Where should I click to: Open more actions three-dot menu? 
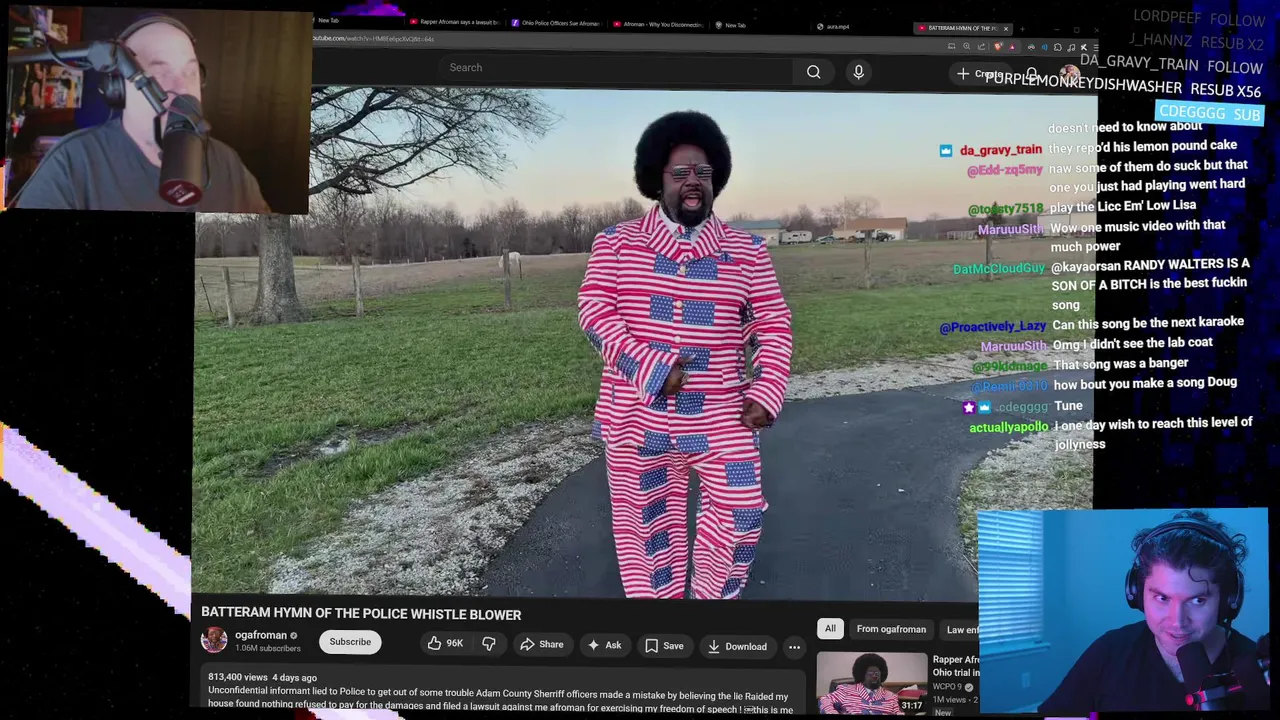point(794,647)
